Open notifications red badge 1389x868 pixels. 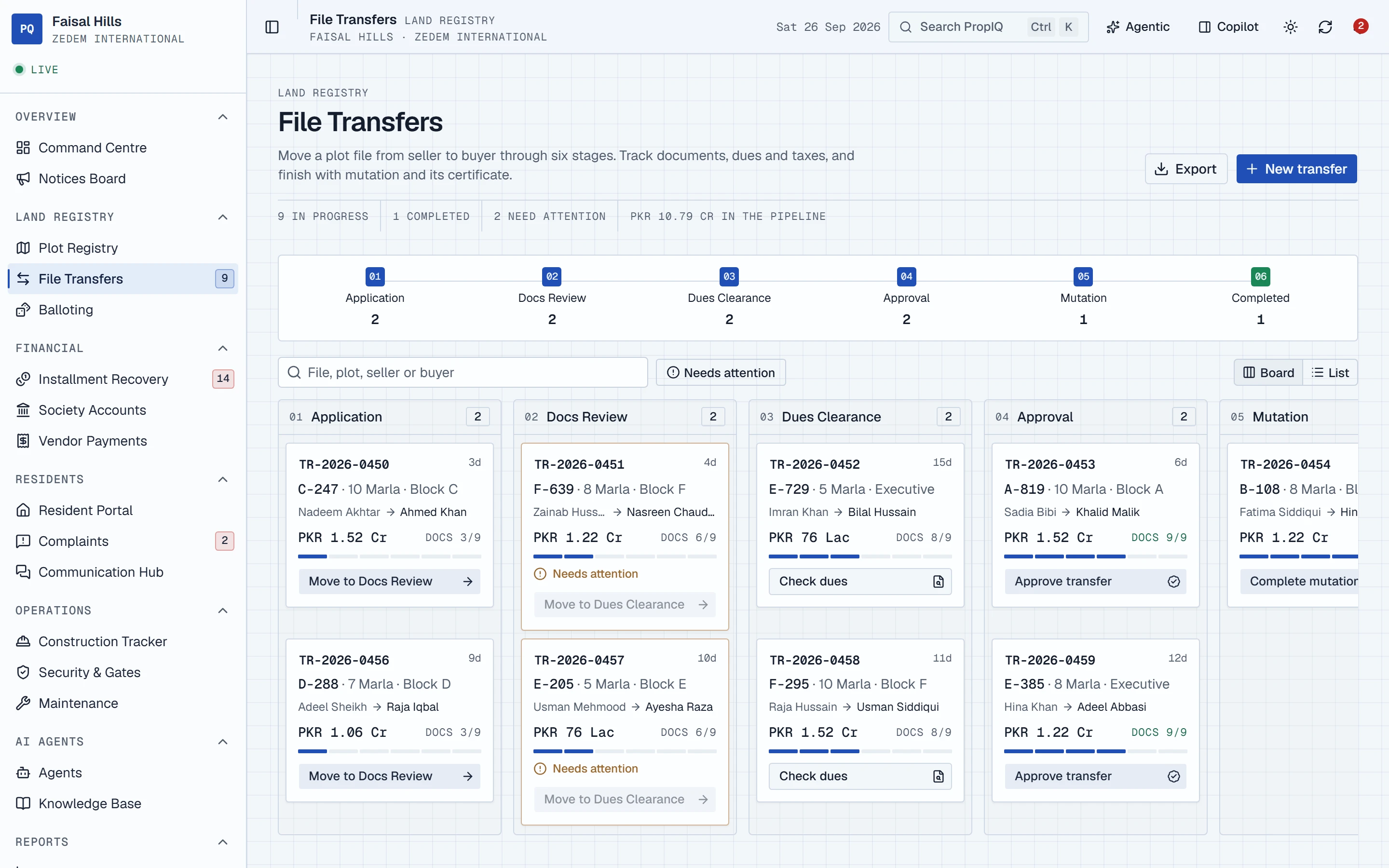click(1360, 26)
